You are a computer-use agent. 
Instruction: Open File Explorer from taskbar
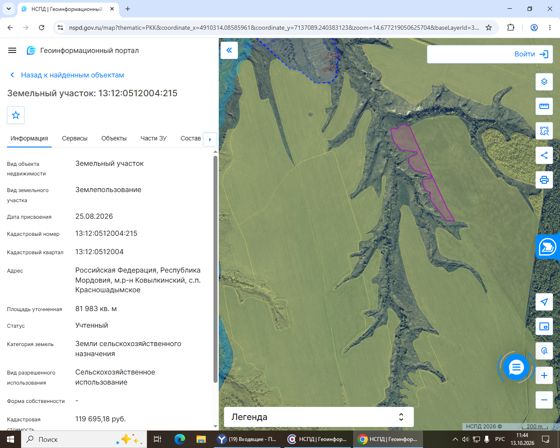point(201,439)
